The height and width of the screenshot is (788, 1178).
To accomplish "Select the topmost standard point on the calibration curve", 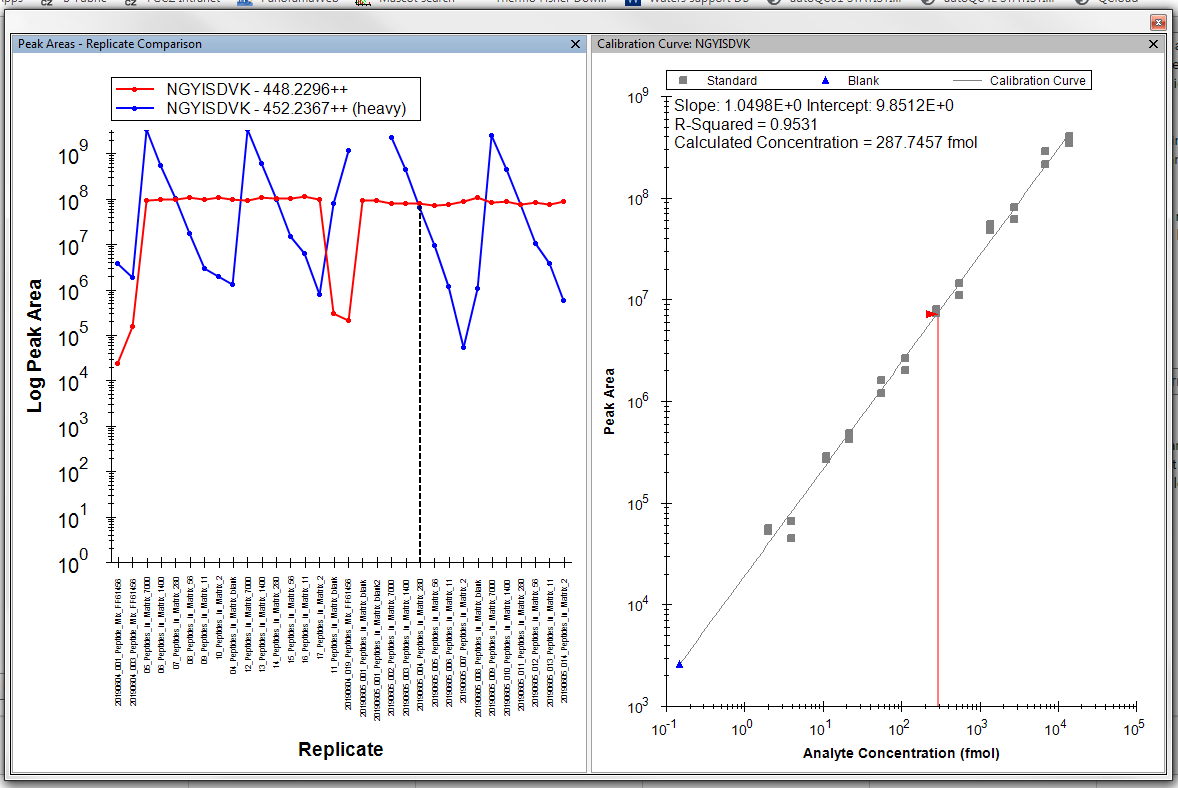I will (1069, 137).
